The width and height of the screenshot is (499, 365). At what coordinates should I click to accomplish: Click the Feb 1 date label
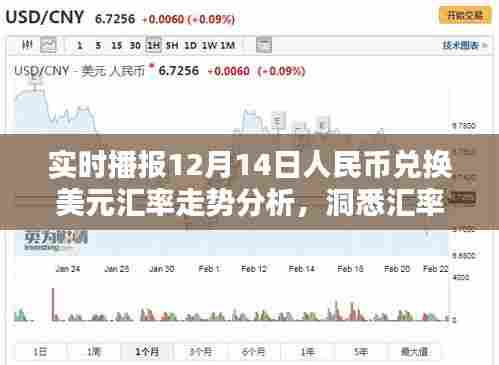[209, 269]
